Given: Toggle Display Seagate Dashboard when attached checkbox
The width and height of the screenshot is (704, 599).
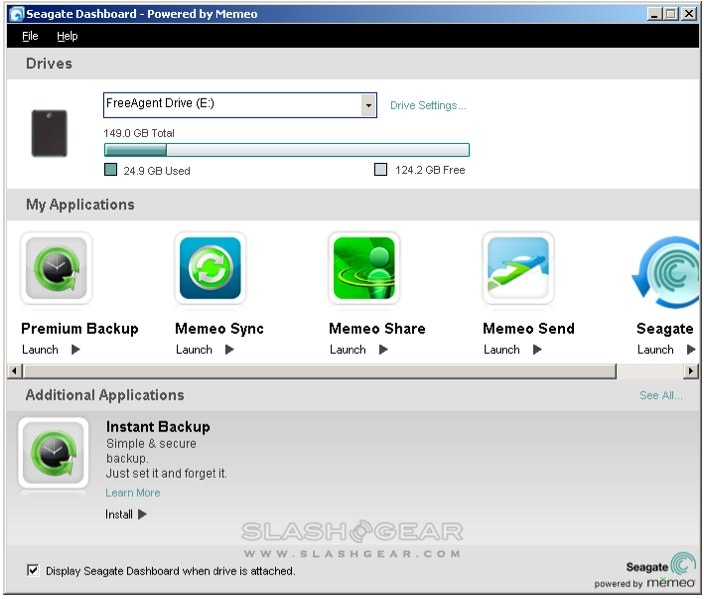Looking at the screenshot, I should click(33, 570).
